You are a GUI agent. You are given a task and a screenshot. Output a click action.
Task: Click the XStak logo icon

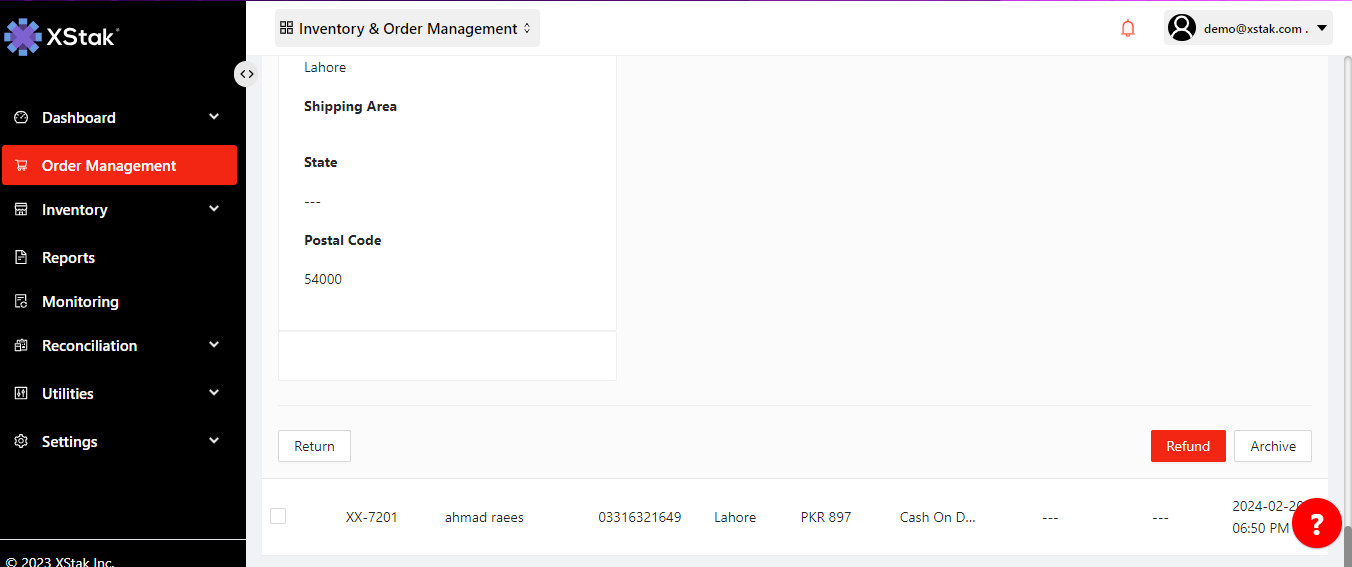(23, 37)
